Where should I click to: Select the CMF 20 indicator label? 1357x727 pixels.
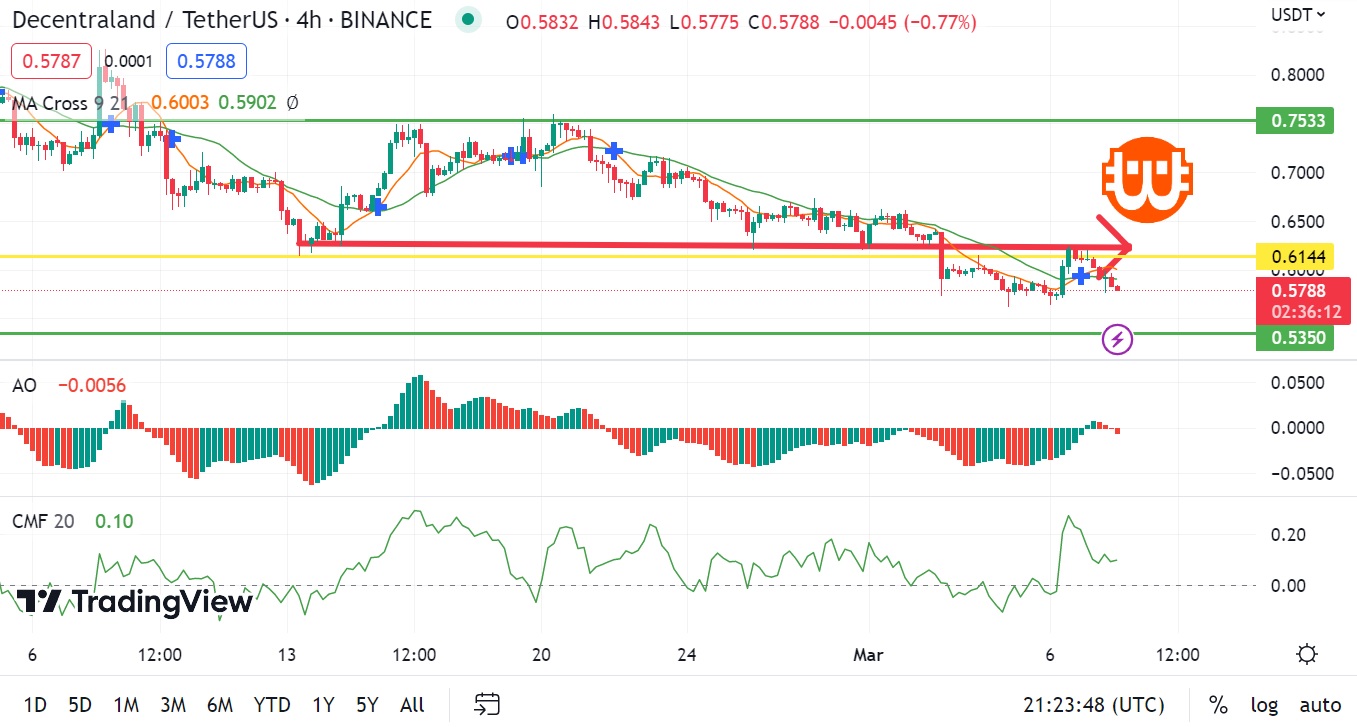click(x=43, y=521)
